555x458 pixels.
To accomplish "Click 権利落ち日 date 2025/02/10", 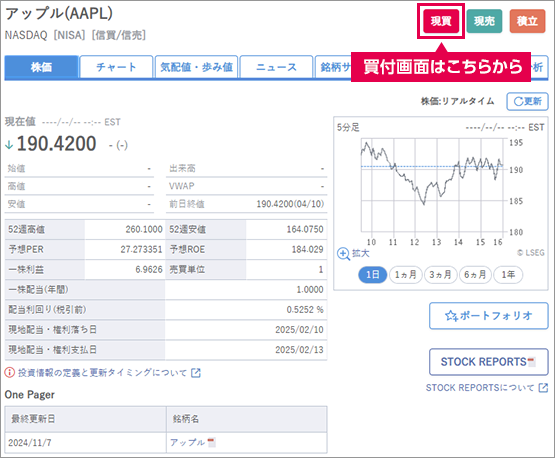I will [x=299, y=330].
